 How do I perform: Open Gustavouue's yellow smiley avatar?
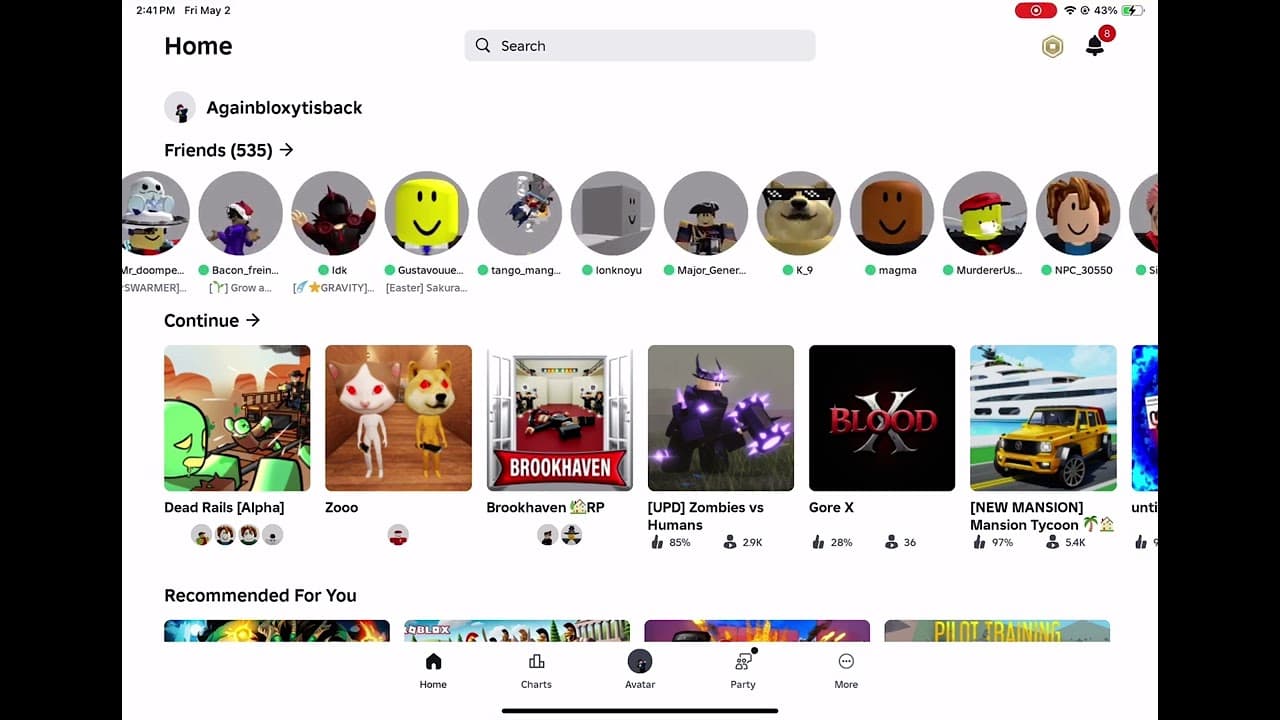coord(426,213)
